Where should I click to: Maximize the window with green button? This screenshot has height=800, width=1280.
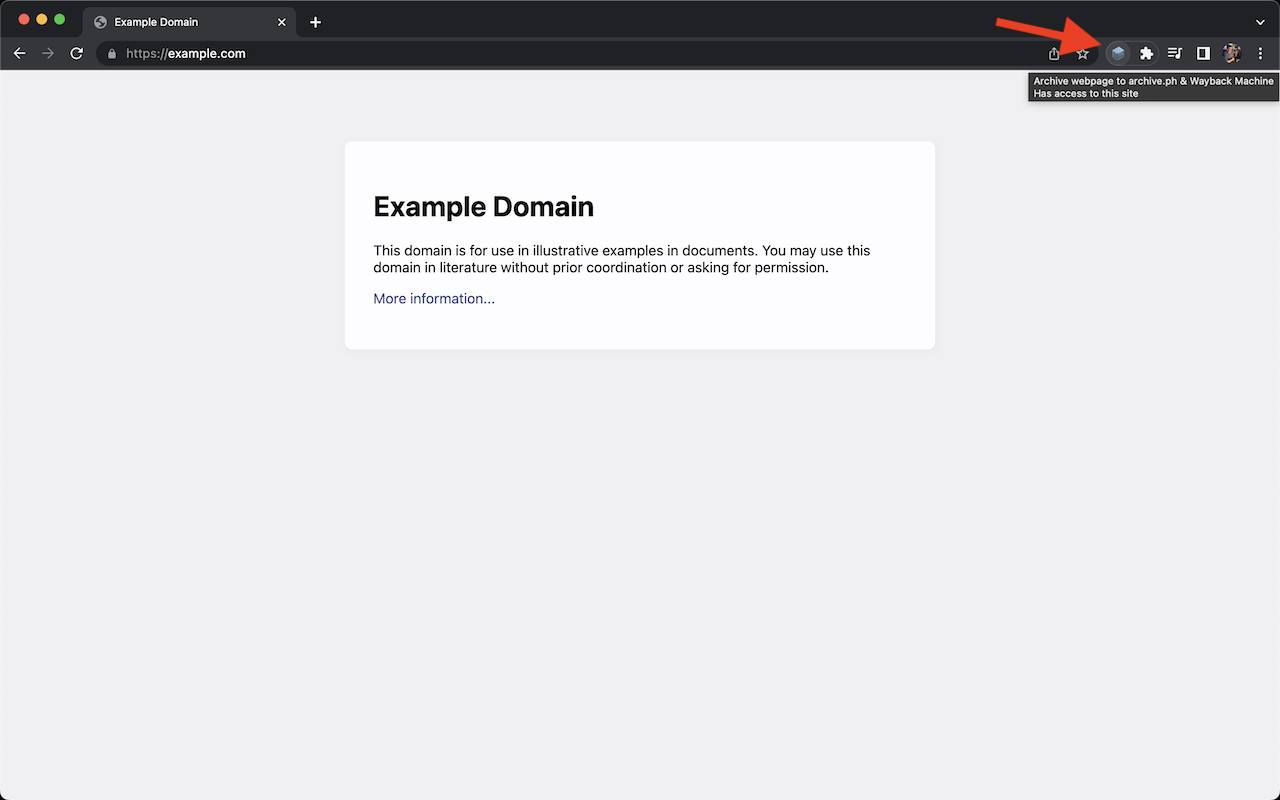(60, 20)
